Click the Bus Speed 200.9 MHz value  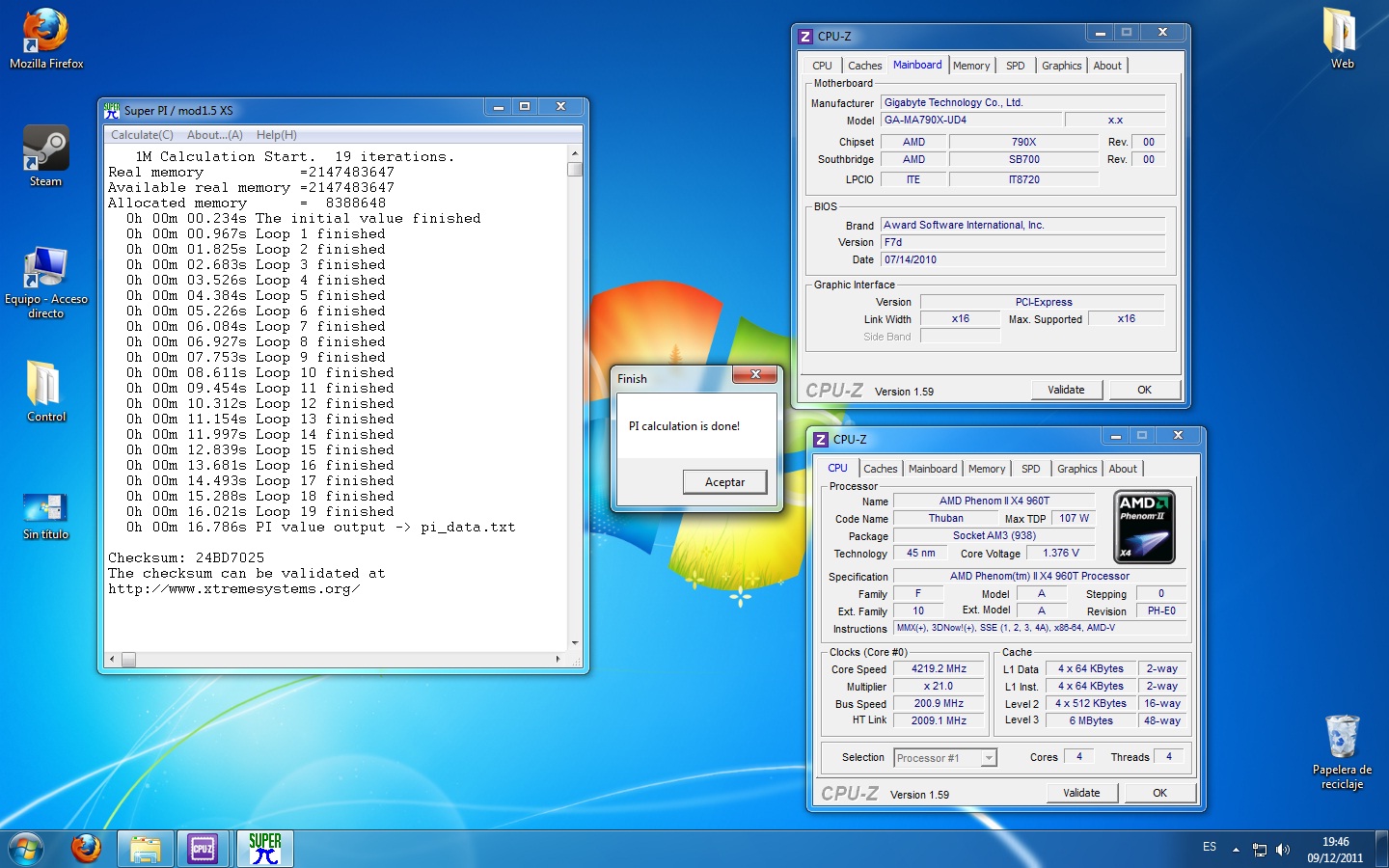coord(939,704)
